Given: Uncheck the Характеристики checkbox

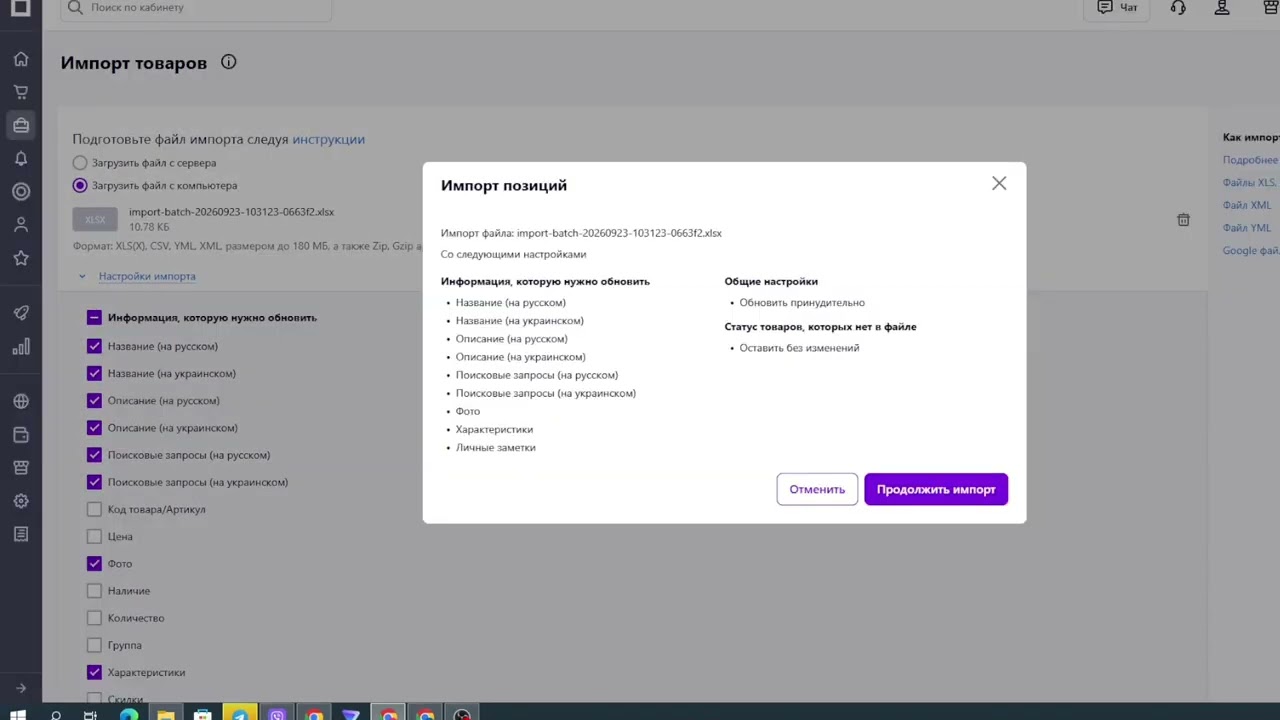Looking at the screenshot, I should click(x=94, y=673).
